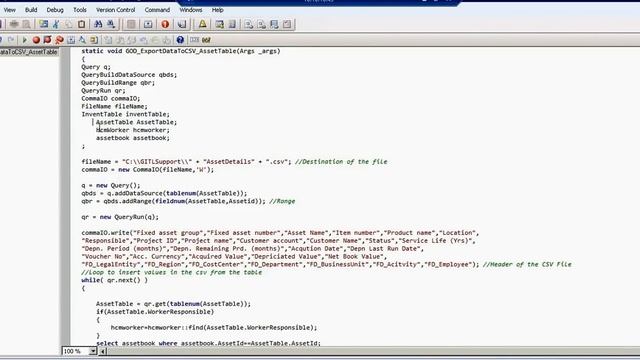Click the line "CommaIO commaIO;"
The image size is (640, 360).
tap(111, 98)
